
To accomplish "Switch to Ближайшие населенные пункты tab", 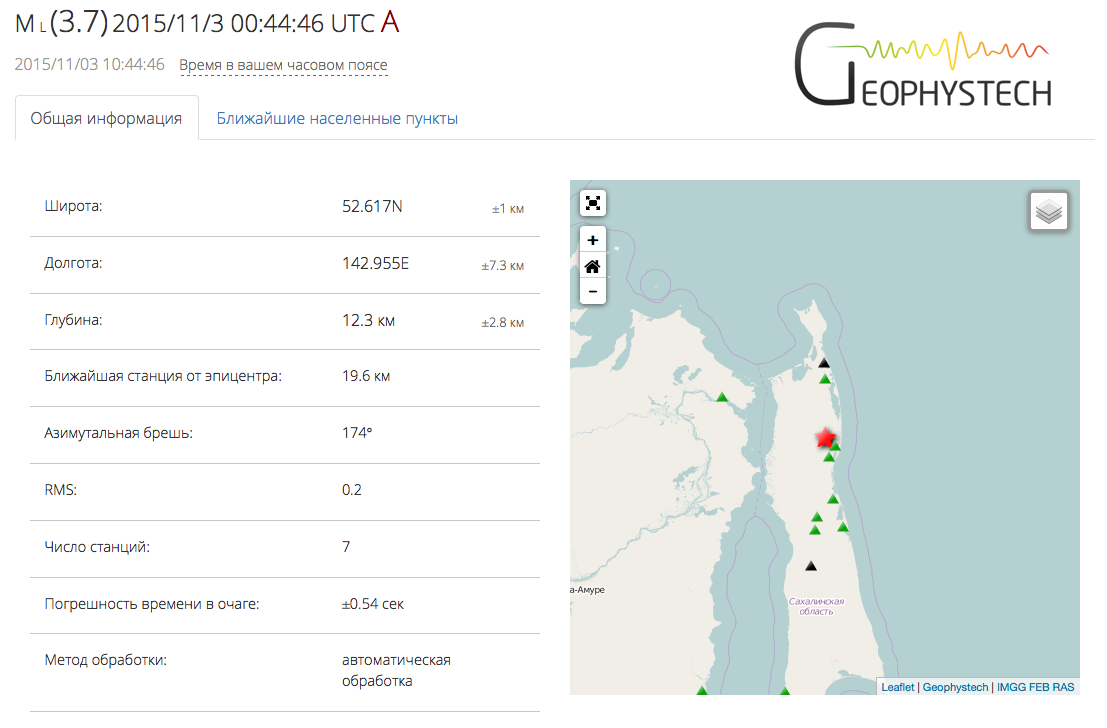I will click(x=337, y=118).
